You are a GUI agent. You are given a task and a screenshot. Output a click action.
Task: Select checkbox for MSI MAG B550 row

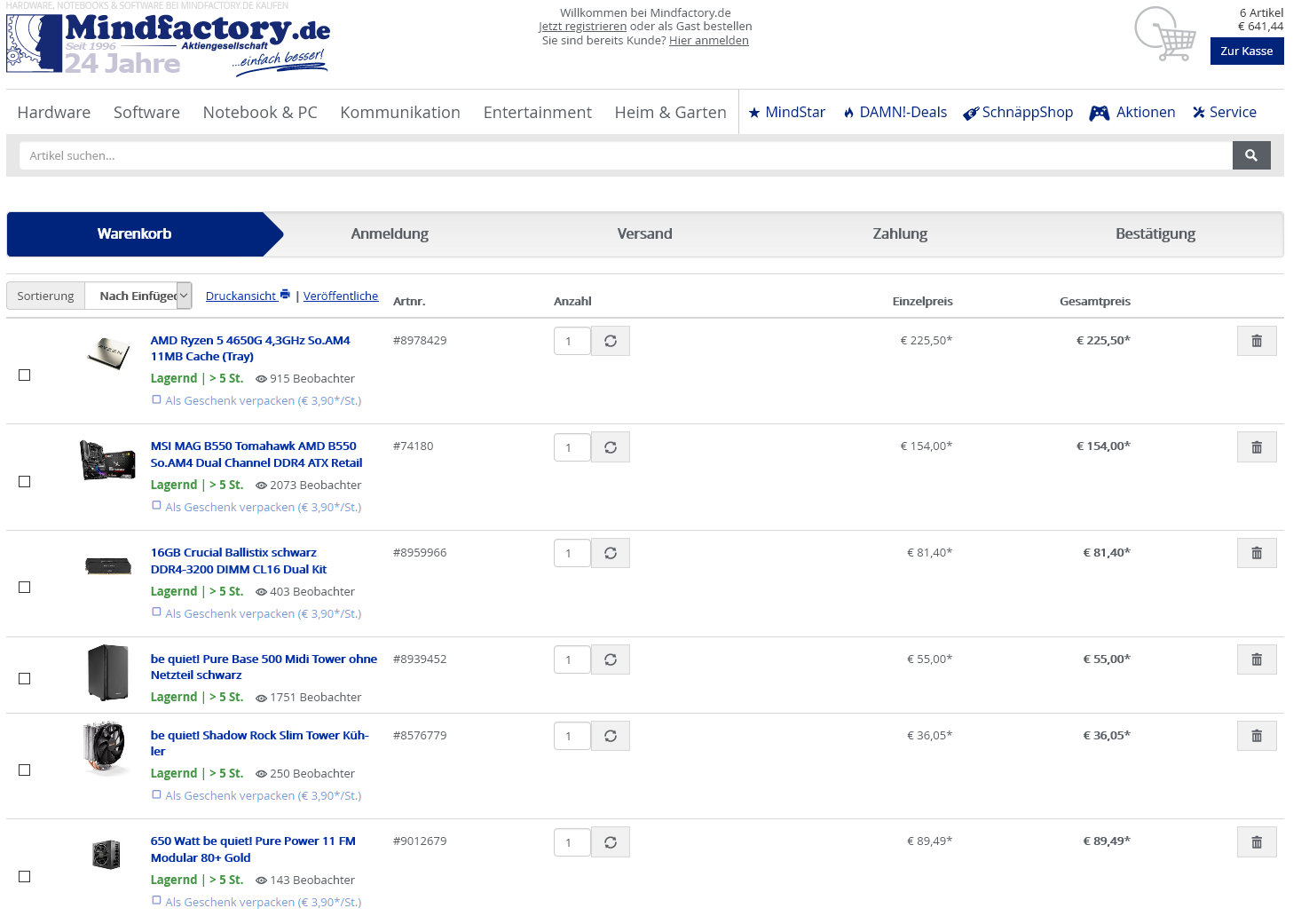click(25, 482)
